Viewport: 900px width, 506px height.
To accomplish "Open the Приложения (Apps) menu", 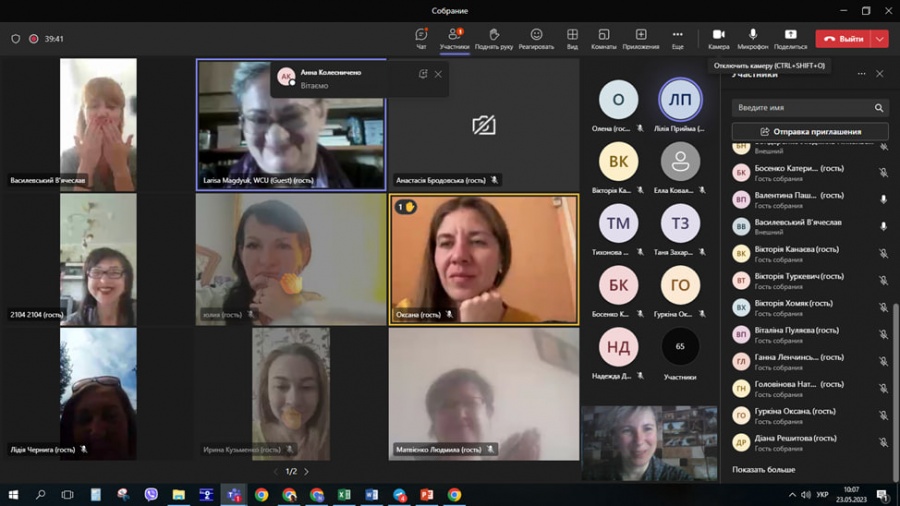I will point(641,38).
